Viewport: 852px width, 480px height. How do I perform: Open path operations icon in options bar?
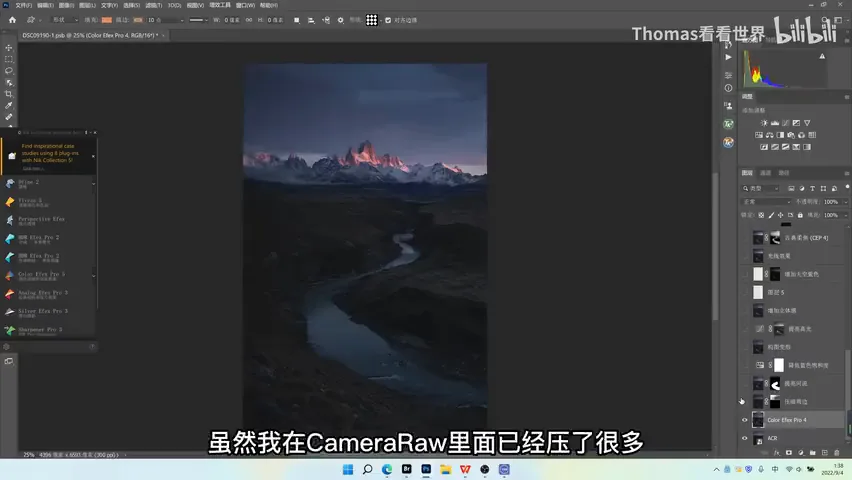coord(297,20)
